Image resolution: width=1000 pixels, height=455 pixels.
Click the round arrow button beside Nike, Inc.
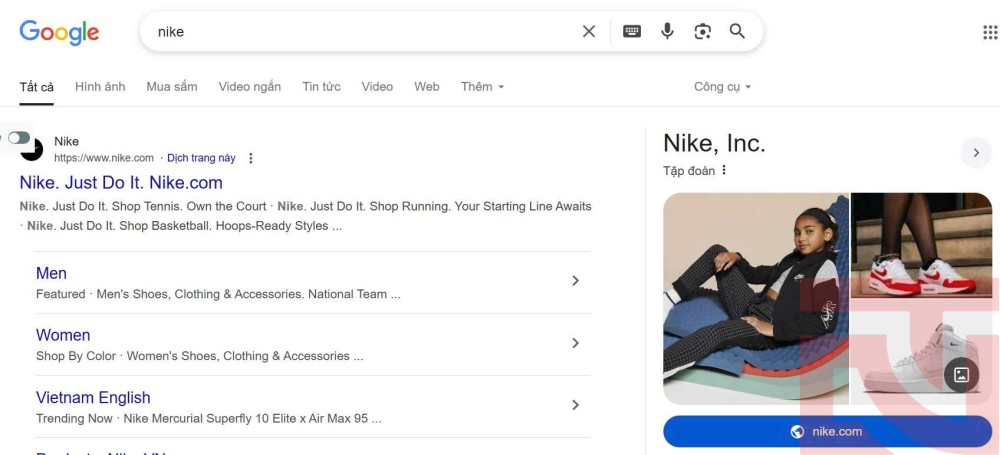[x=976, y=153]
